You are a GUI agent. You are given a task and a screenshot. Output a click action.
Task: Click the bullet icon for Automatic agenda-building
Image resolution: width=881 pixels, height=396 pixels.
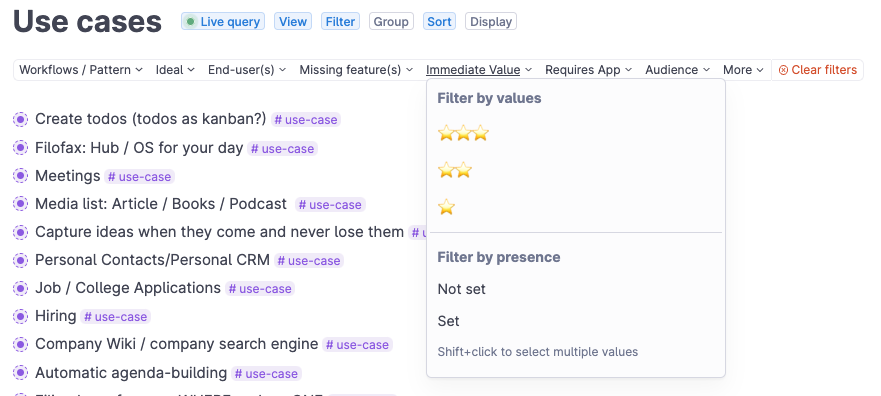(x=20, y=373)
